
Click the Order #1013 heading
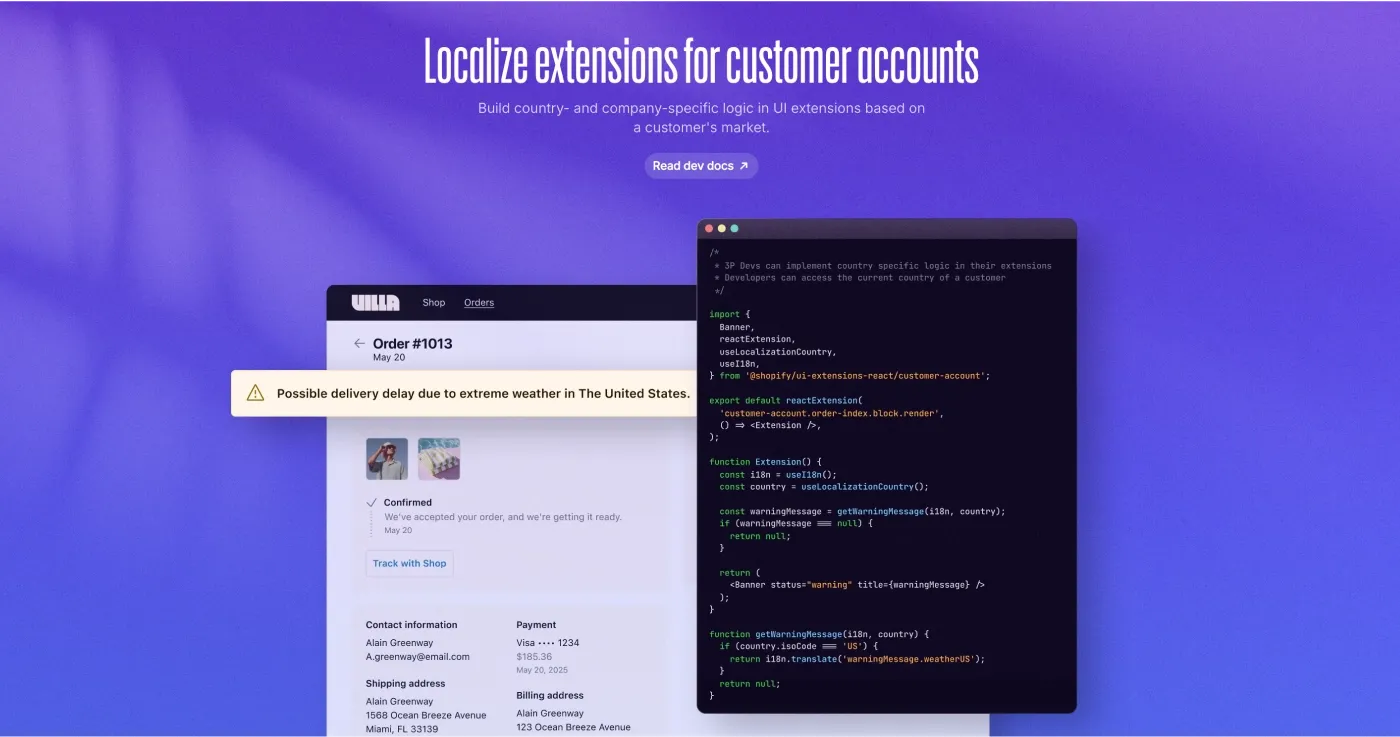(411, 342)
